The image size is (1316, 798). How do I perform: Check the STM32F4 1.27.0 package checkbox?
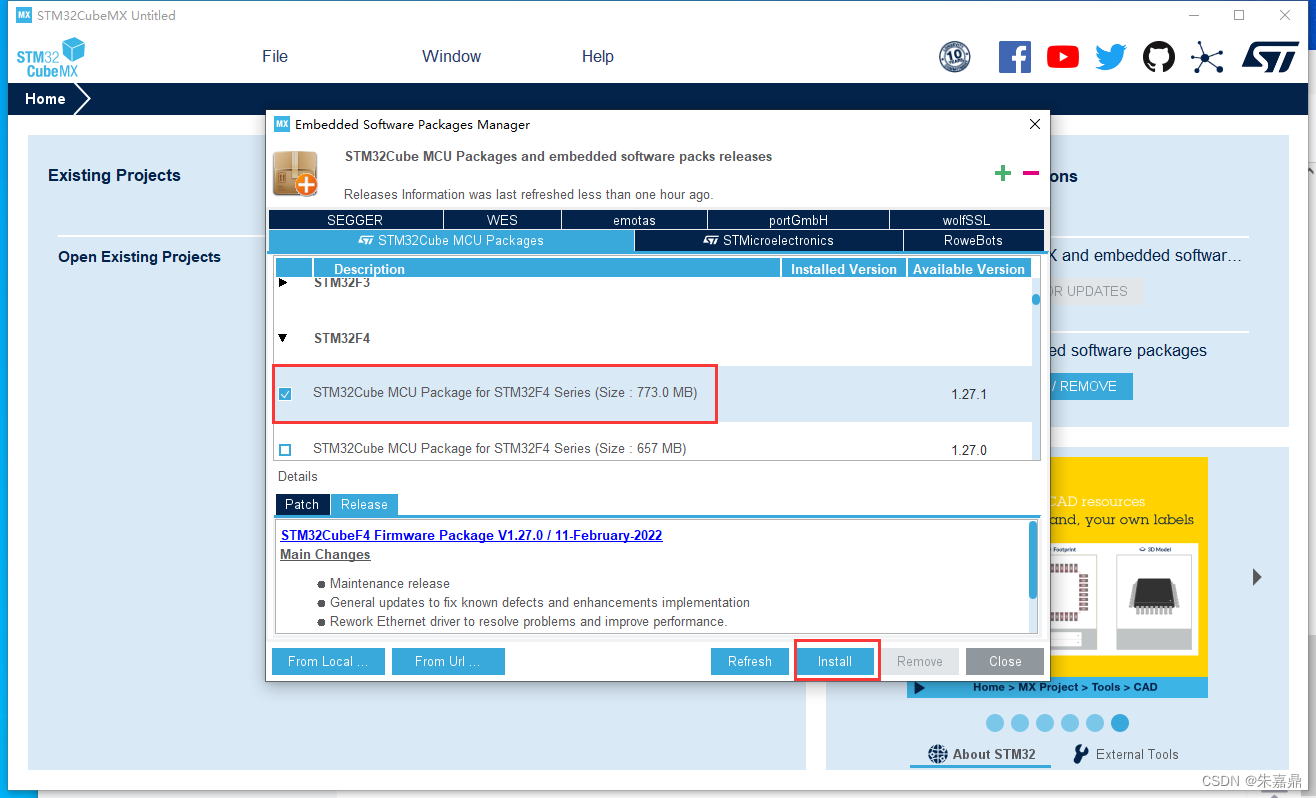click(x=285, y=450)
